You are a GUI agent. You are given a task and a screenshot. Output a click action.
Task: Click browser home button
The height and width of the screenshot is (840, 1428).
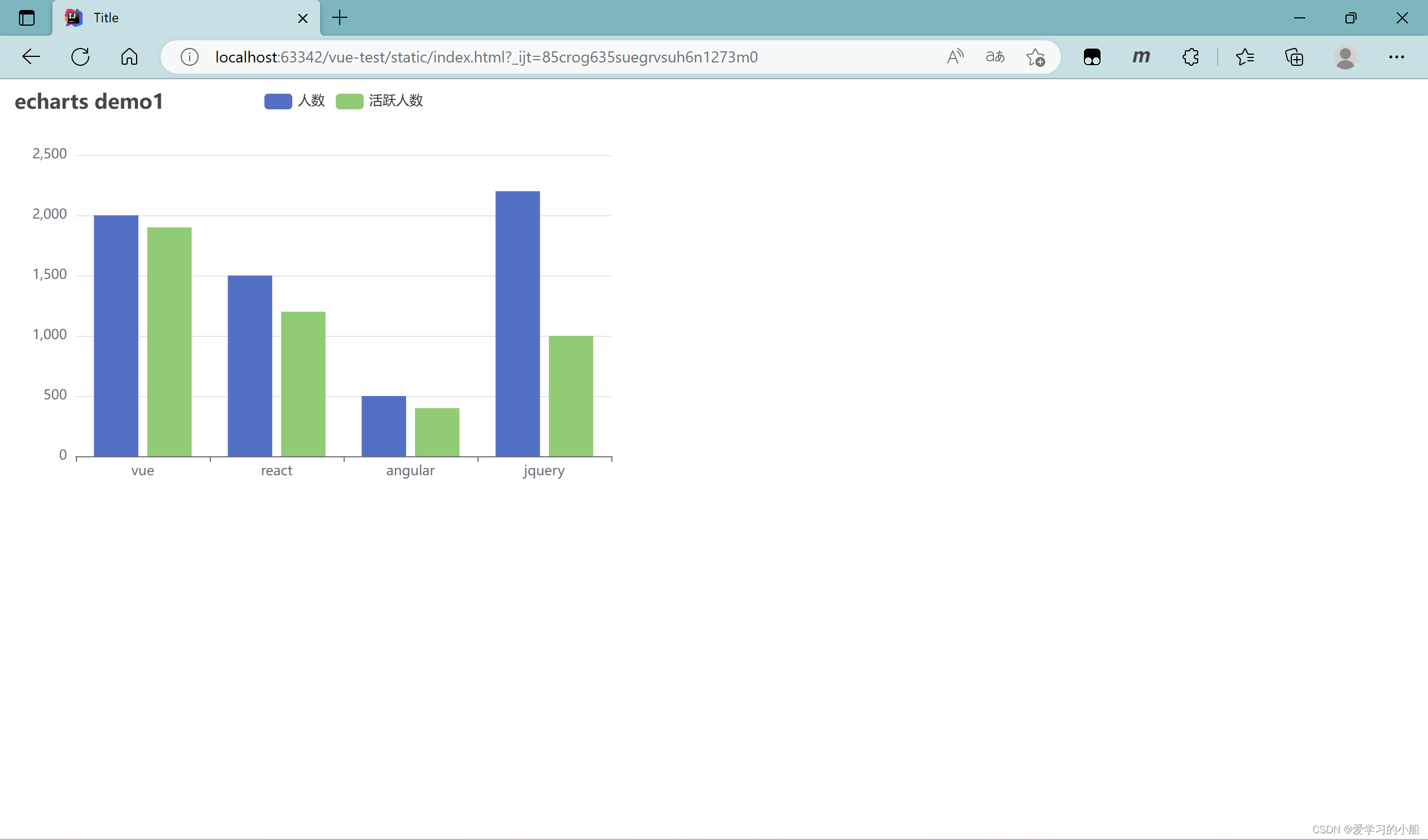129,57
